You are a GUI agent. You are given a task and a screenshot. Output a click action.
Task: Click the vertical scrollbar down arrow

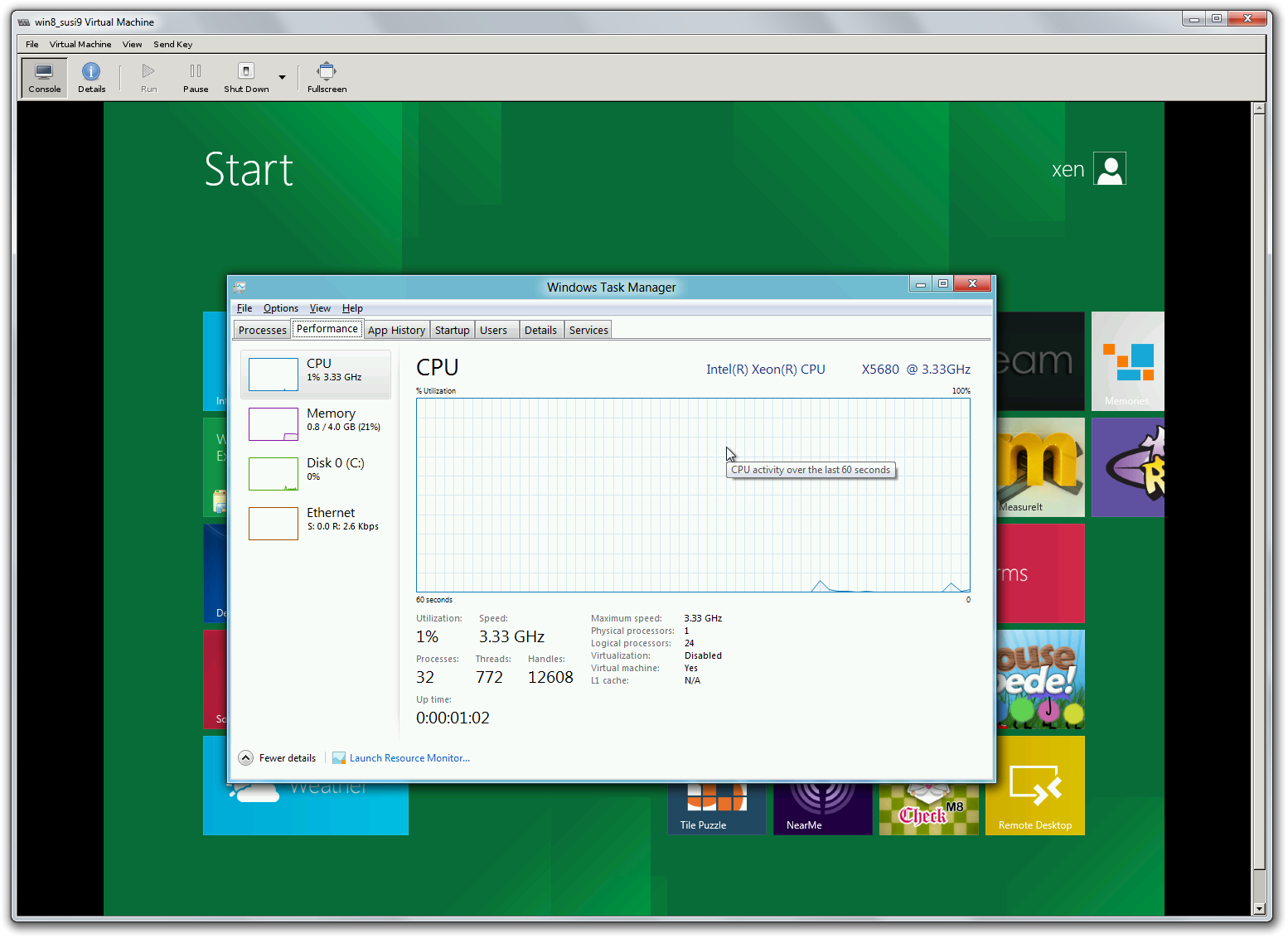(x=1259, y=909)
